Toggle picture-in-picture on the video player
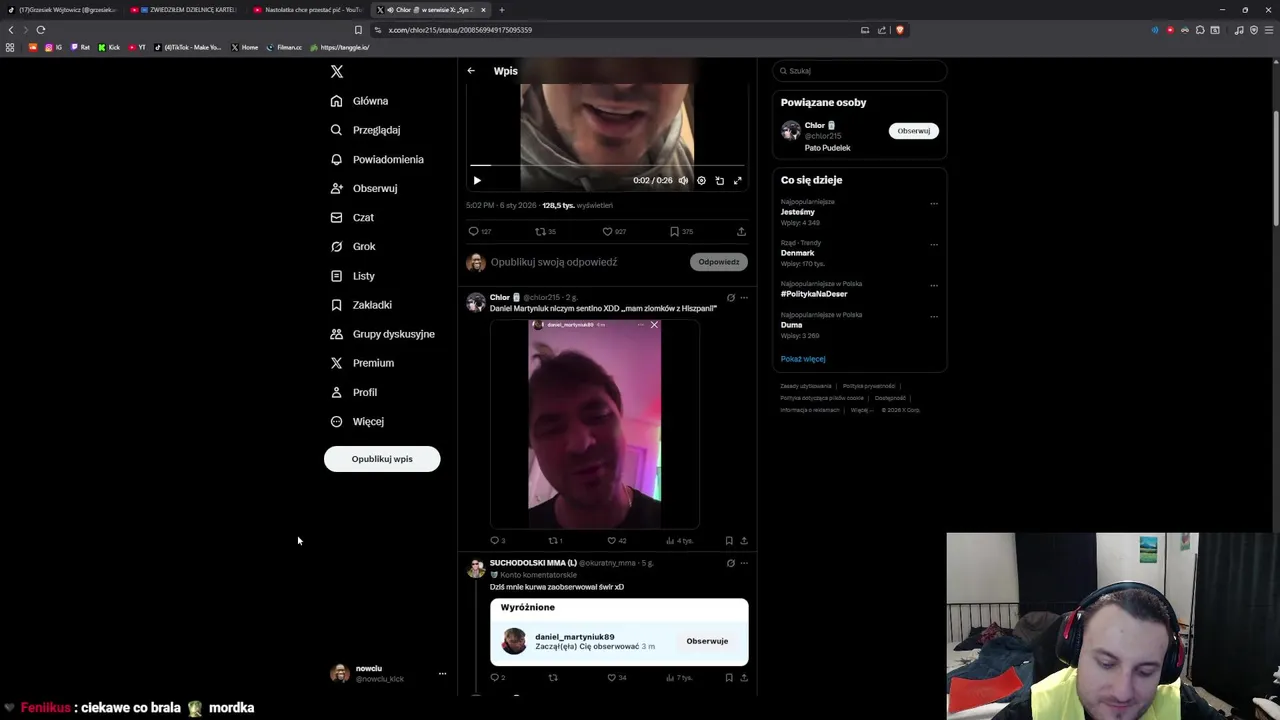1280x720 pixels. [719, 181]
